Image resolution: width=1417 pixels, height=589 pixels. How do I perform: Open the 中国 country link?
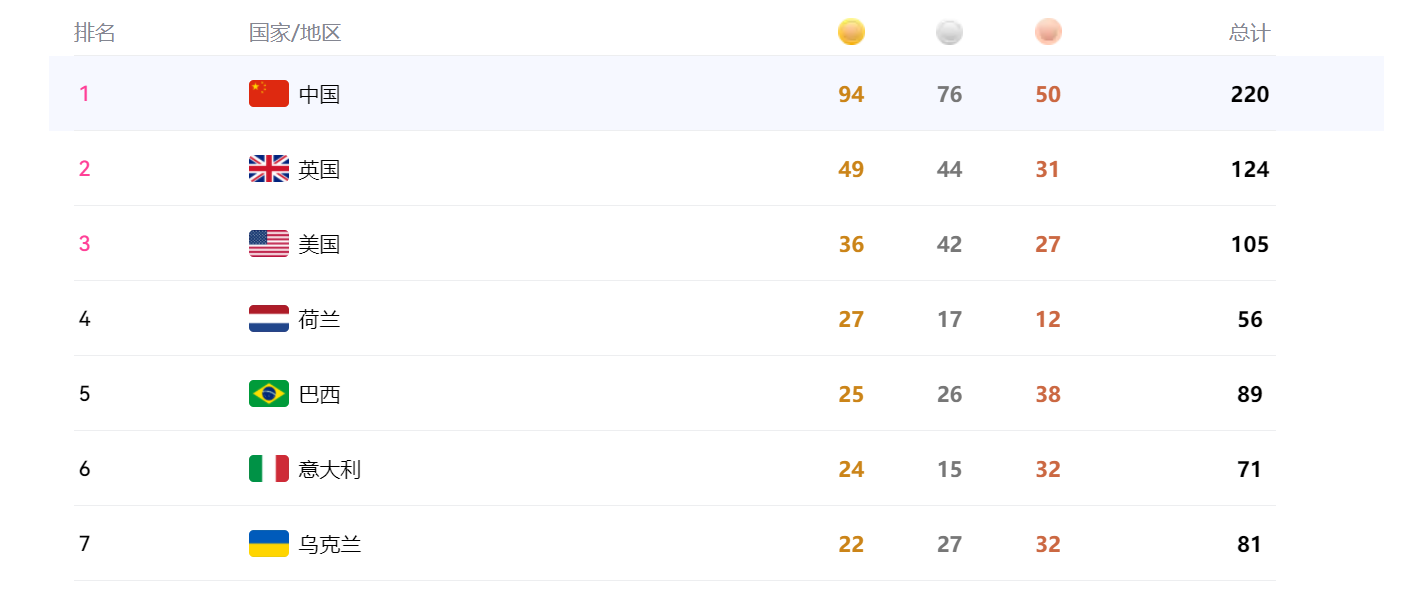pos(319,94)
